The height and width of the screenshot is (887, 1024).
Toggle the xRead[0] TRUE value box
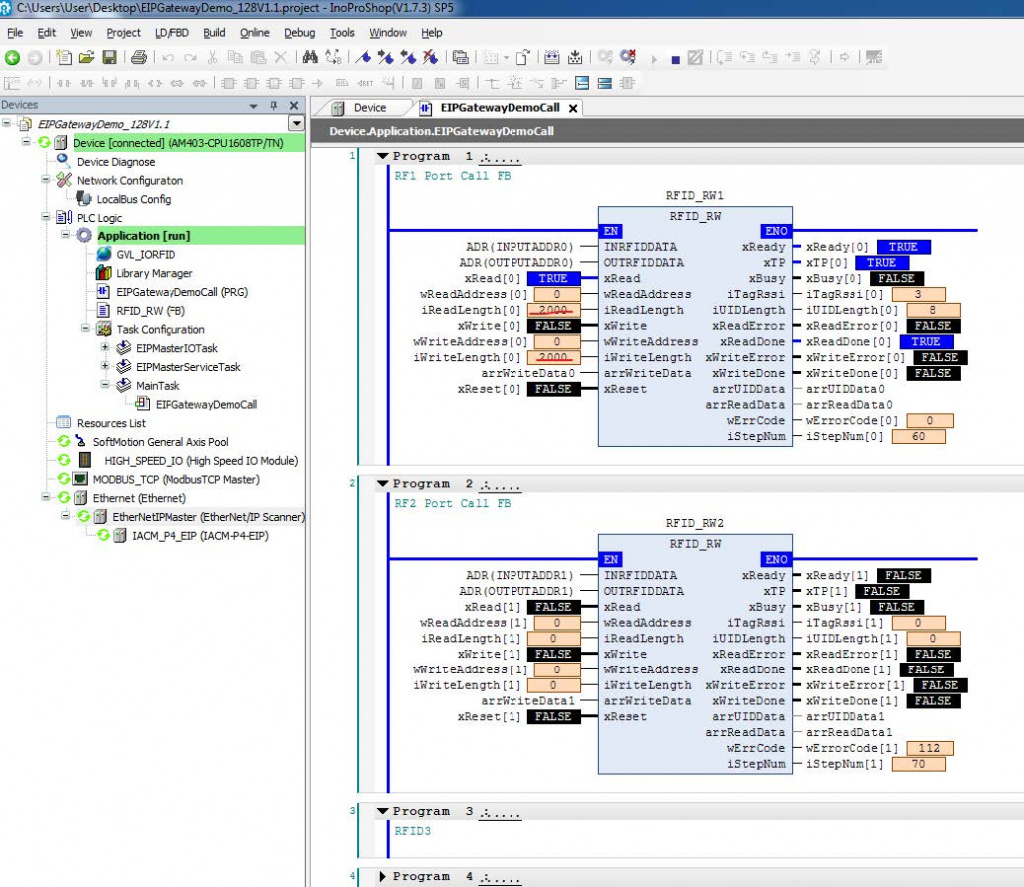click(553, 278)
